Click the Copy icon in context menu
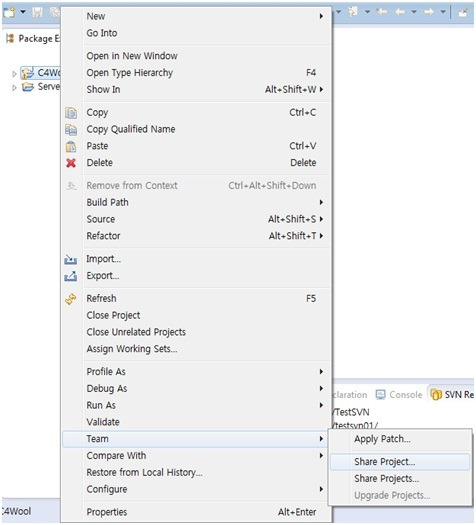The height and width of the screenshot is (525, 476). click(x=71, y=113)
